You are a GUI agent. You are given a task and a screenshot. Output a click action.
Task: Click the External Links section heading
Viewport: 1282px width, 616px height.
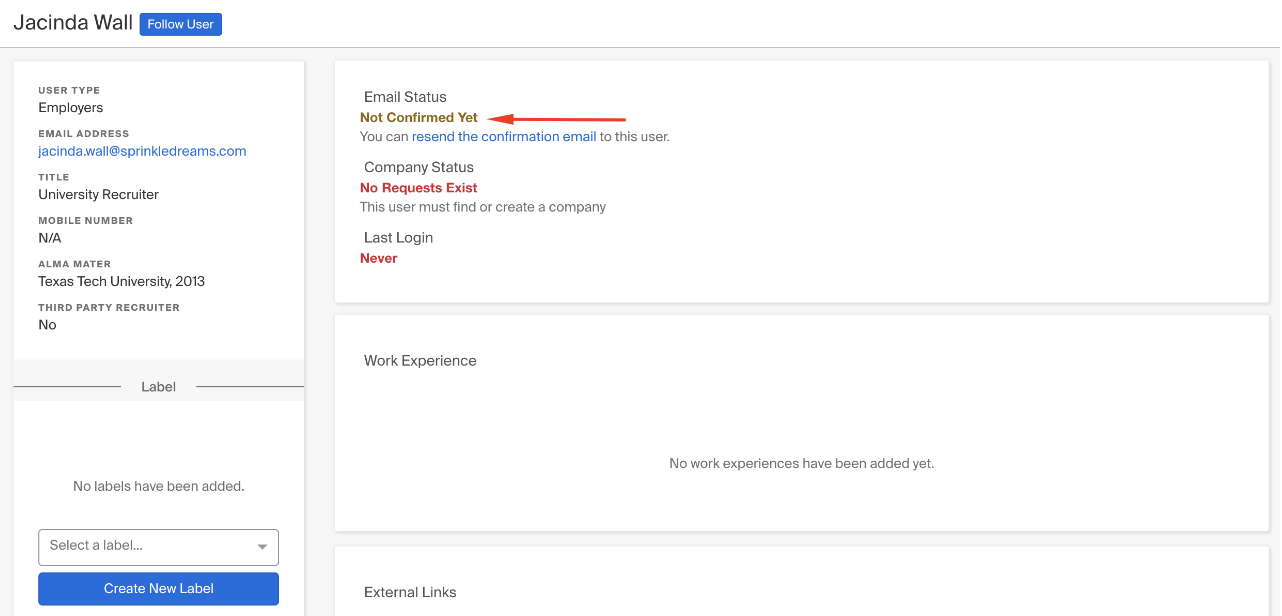click(x=410, y=592)
